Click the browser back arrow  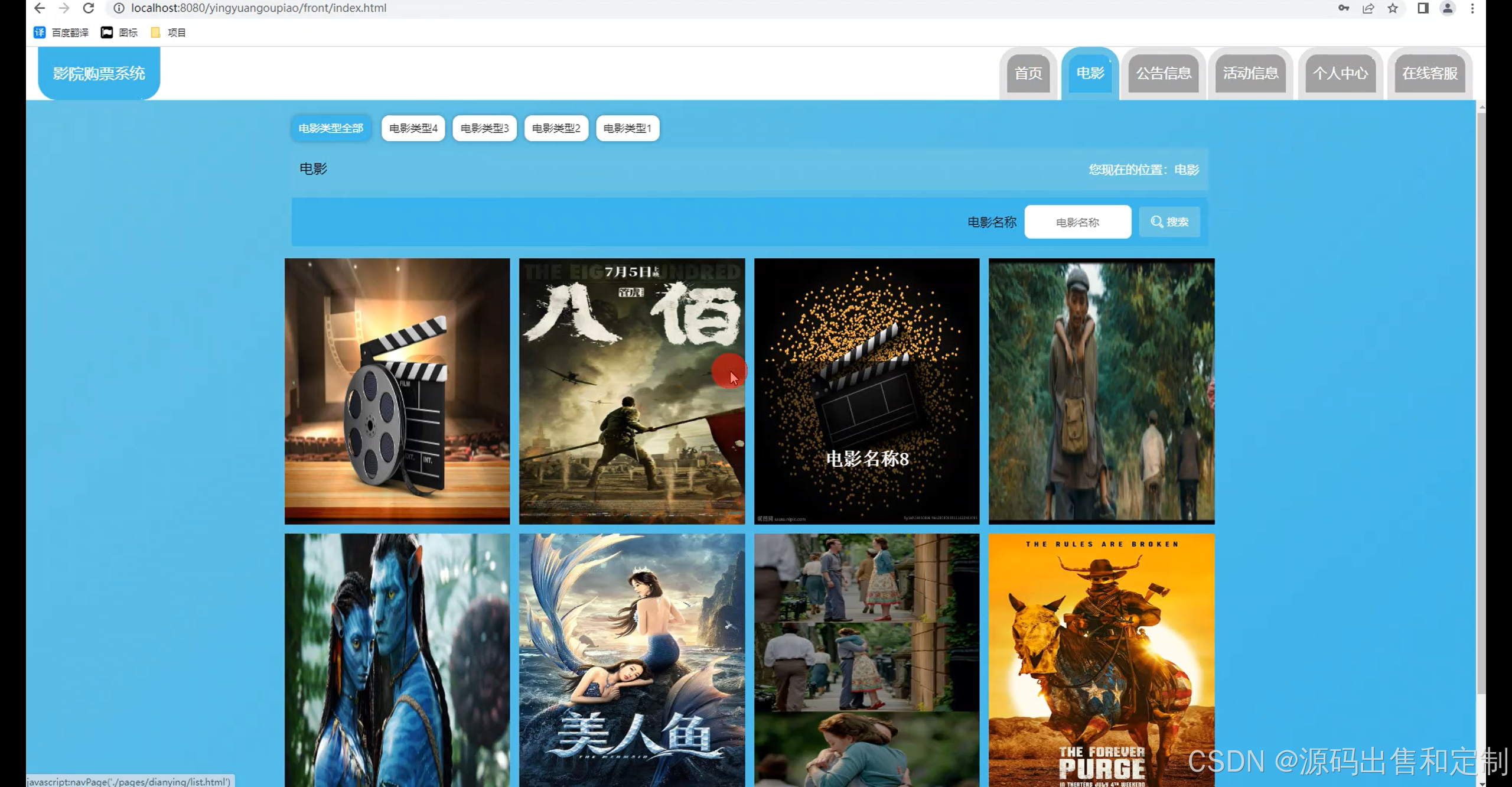(x=40, y=8)
